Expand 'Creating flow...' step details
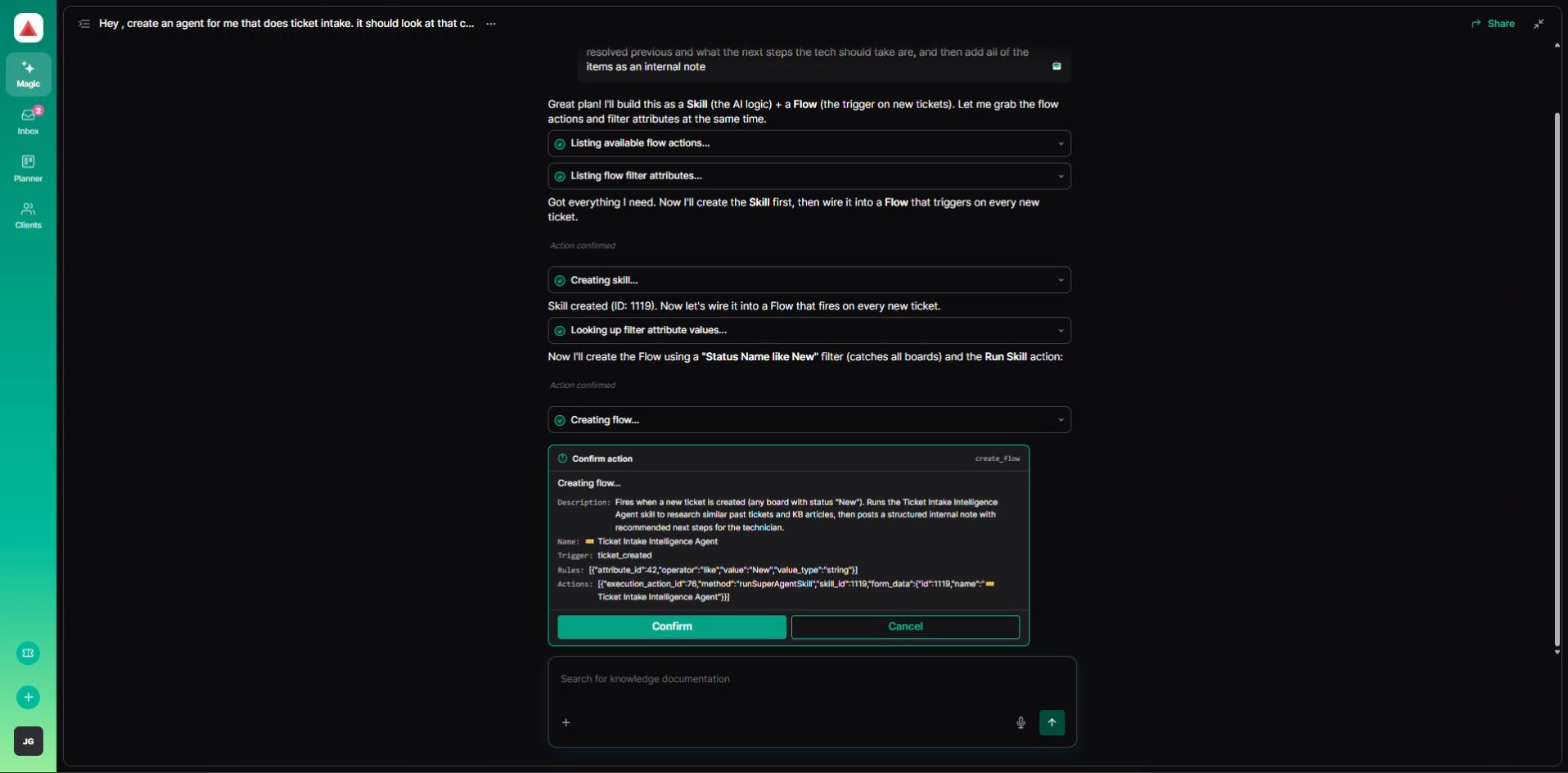The height and width of the screenshot is (773, 1568). tap(809, 420)
